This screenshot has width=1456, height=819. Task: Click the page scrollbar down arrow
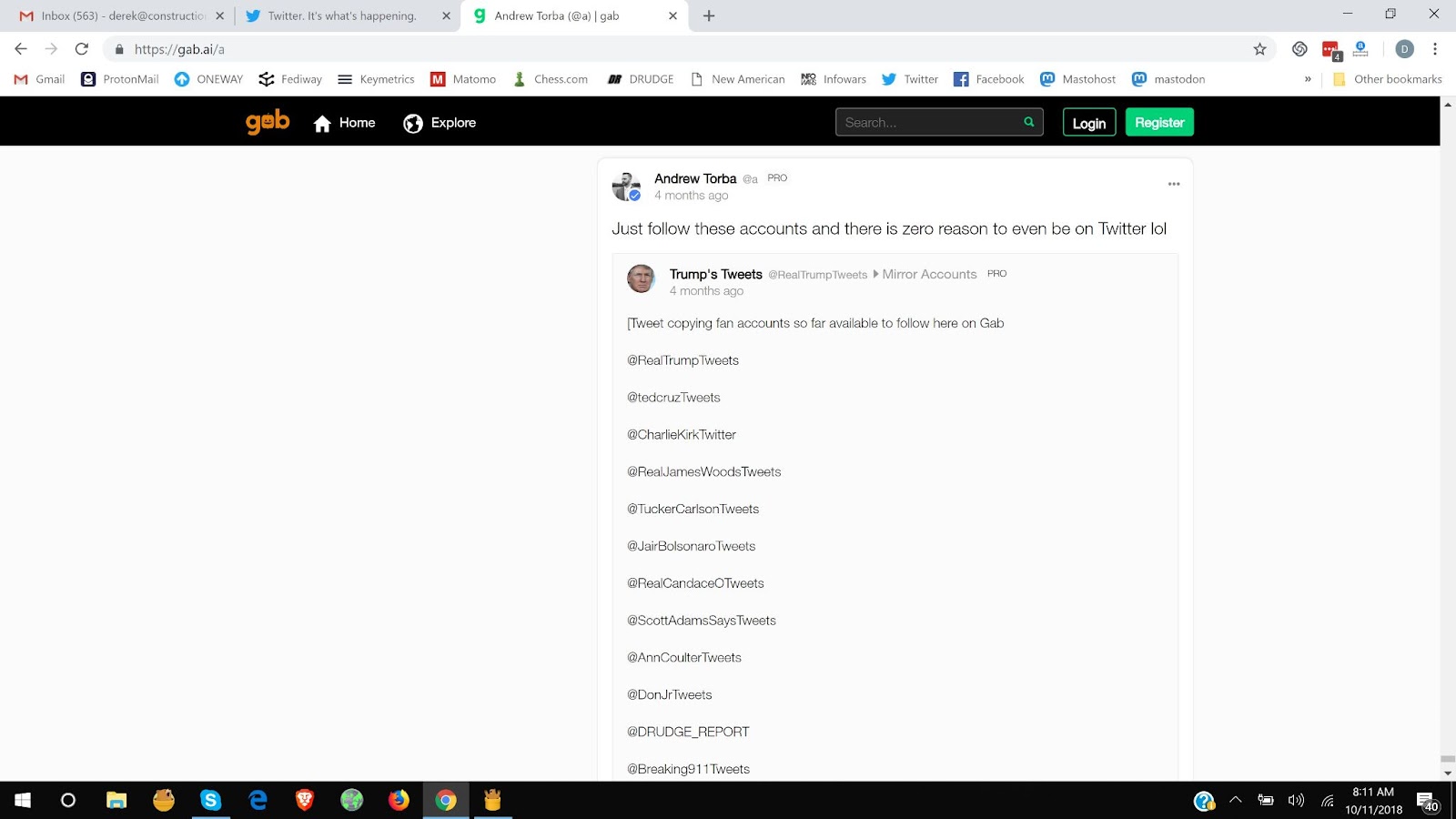[1448, 773]
